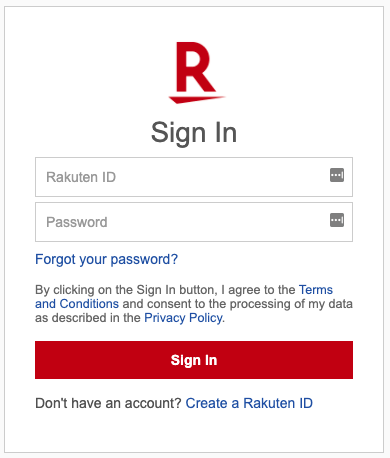Follow the "Create a Rakuten ID" link
The width and height of the screenshot is (390, 458).
coord(249,403)
